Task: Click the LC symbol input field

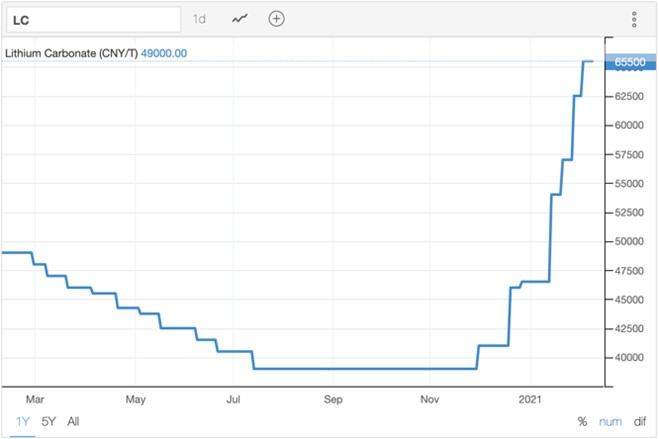Action: [92, 19]
